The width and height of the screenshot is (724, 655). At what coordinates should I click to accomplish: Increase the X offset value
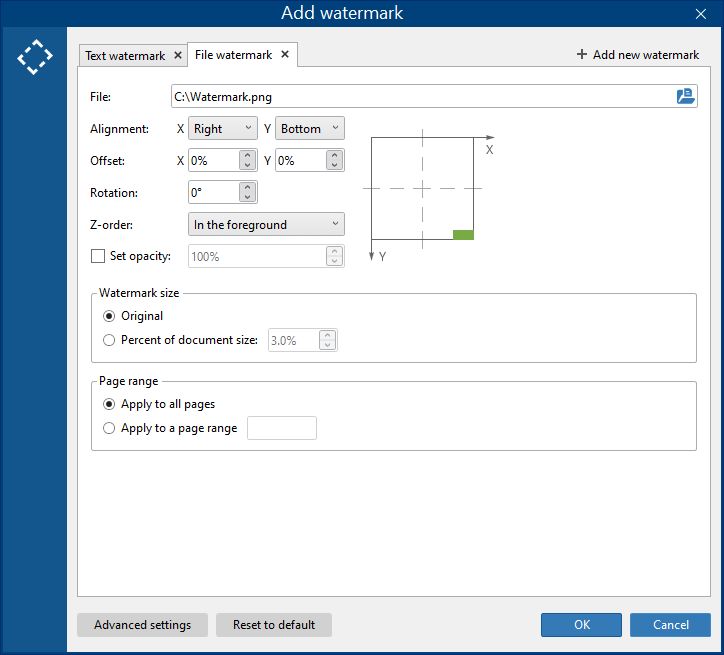click(x=247, y=156)
